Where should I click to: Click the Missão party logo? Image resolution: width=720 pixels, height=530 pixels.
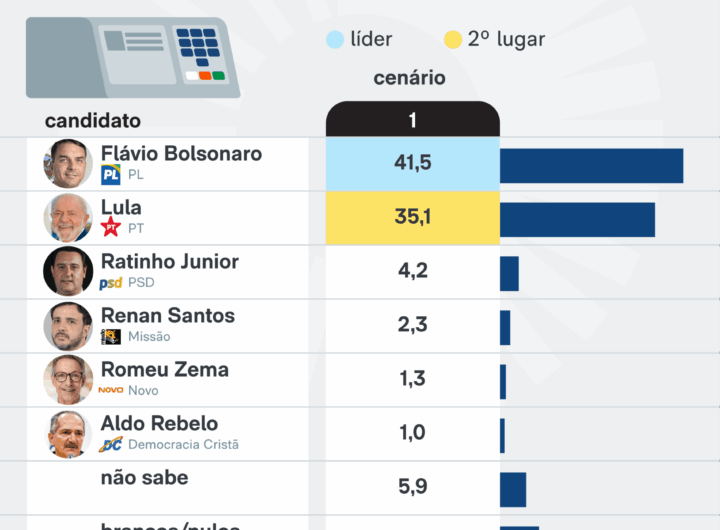point(111,336)
